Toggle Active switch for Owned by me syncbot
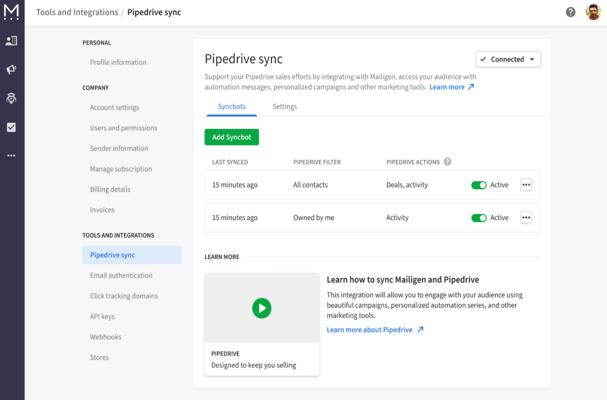This screenshot has height=400, width=607. (x=479, y=218)
